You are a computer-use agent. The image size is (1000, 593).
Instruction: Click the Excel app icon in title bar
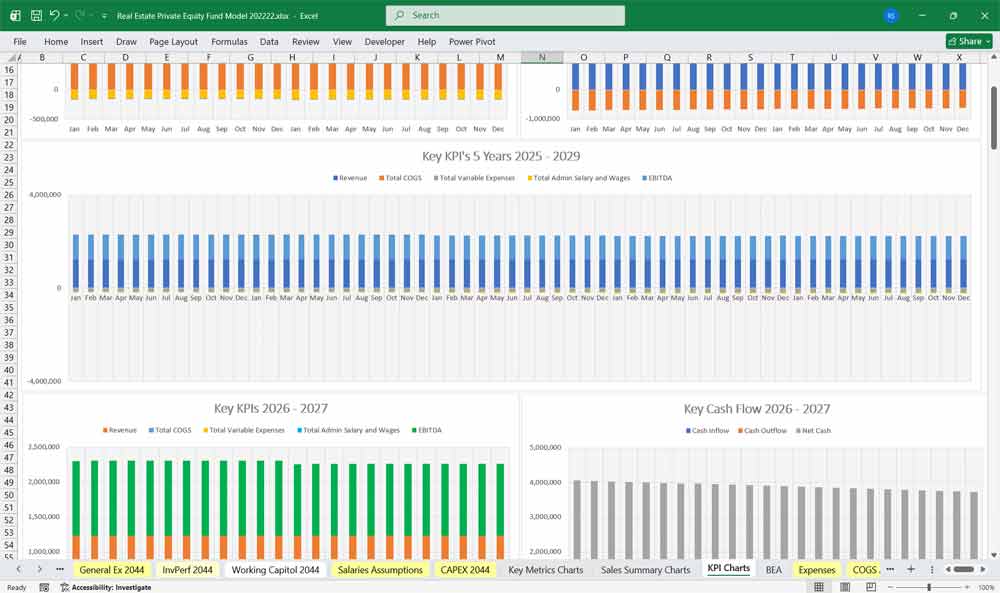coord(14,16)
